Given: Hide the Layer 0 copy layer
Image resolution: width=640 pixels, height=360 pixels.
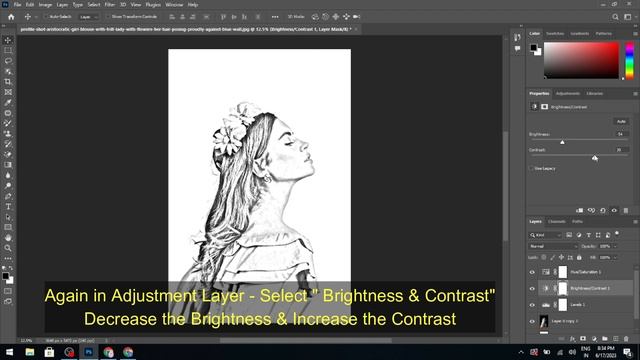Looking at the screenshot, I should (532, 321).
